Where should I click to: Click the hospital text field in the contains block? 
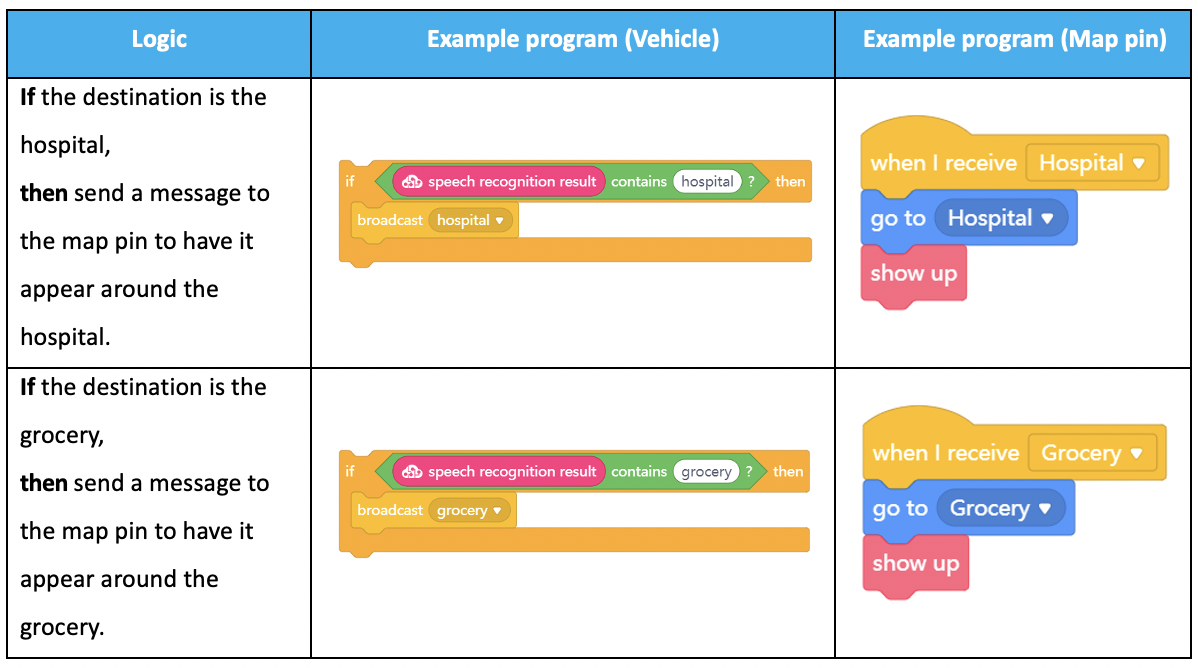[707, 182]
